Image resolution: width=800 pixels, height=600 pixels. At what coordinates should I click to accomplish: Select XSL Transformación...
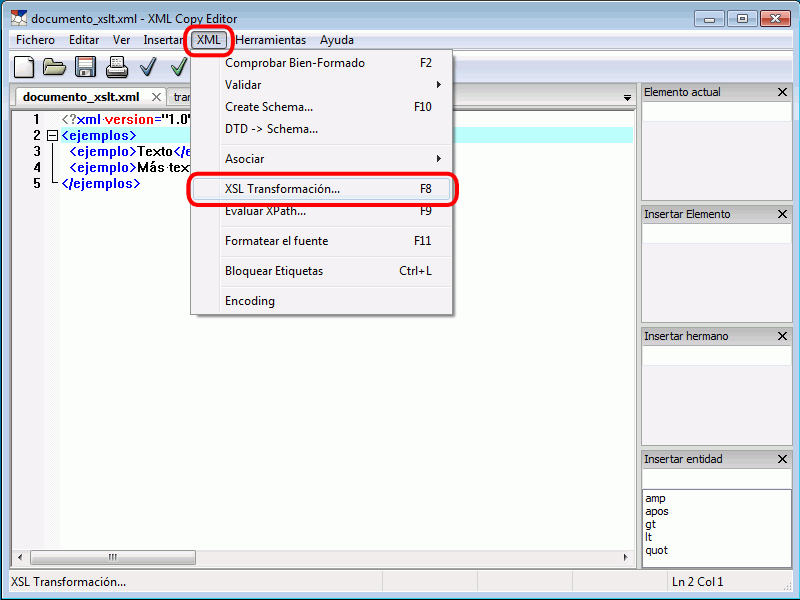322,189
